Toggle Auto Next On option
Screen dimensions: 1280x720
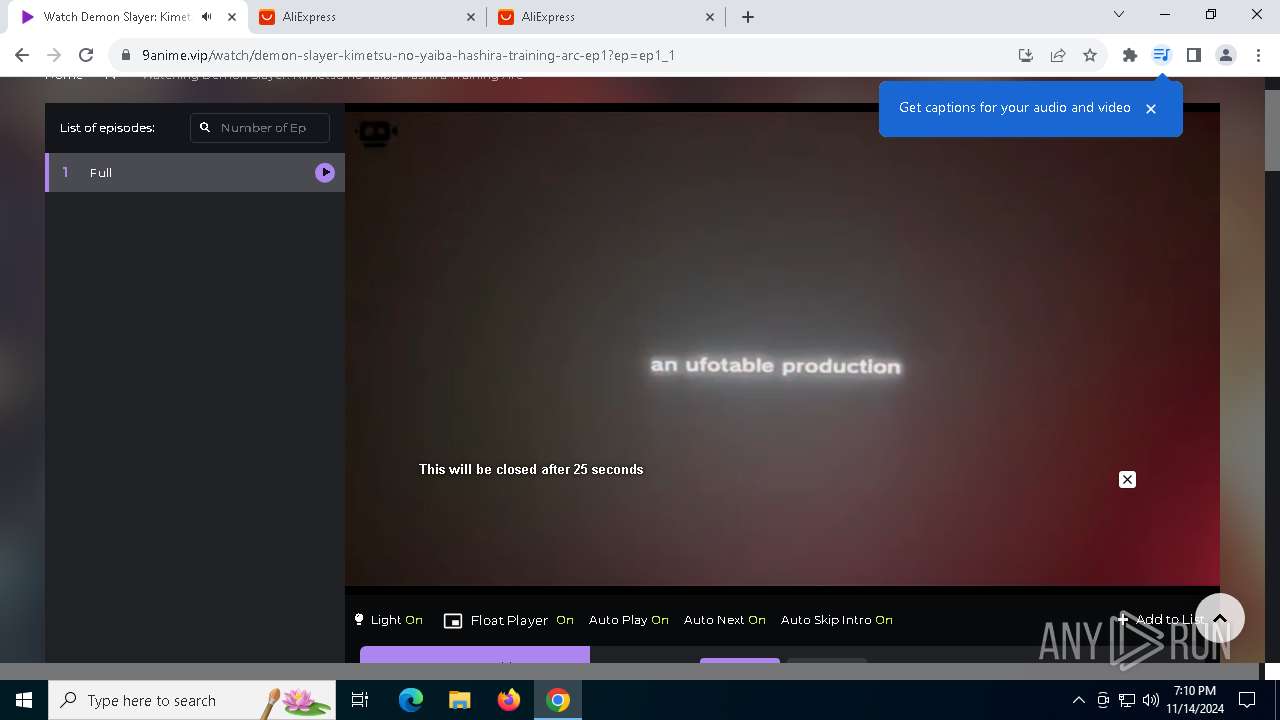[x=725, y=620]
